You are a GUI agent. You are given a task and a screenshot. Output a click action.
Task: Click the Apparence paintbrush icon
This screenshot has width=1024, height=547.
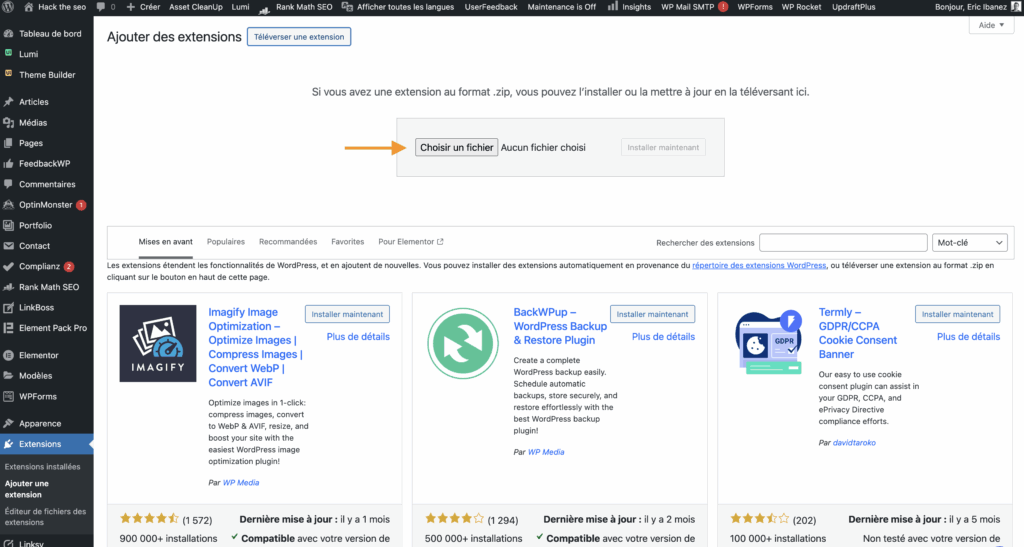tap(8, 424)
